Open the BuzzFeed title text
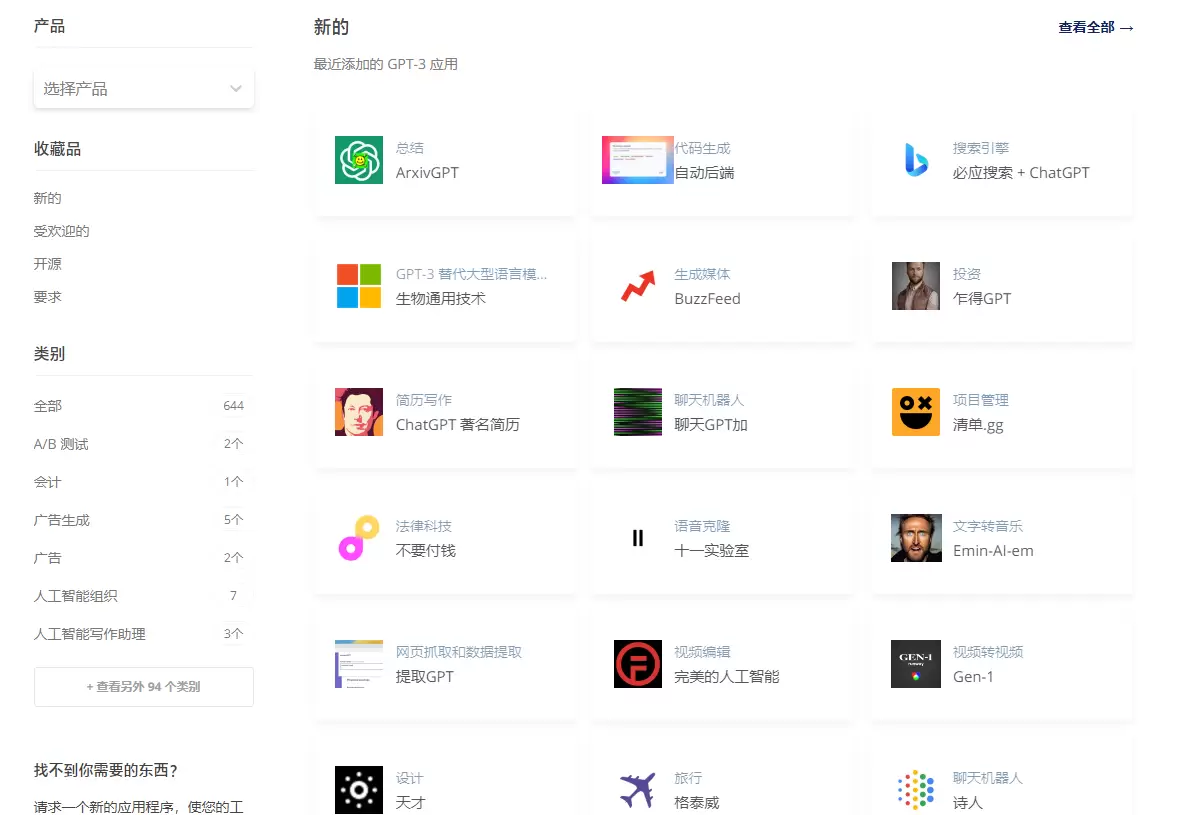This screenshot has width=1181, height=815. (x=707, y=299)
